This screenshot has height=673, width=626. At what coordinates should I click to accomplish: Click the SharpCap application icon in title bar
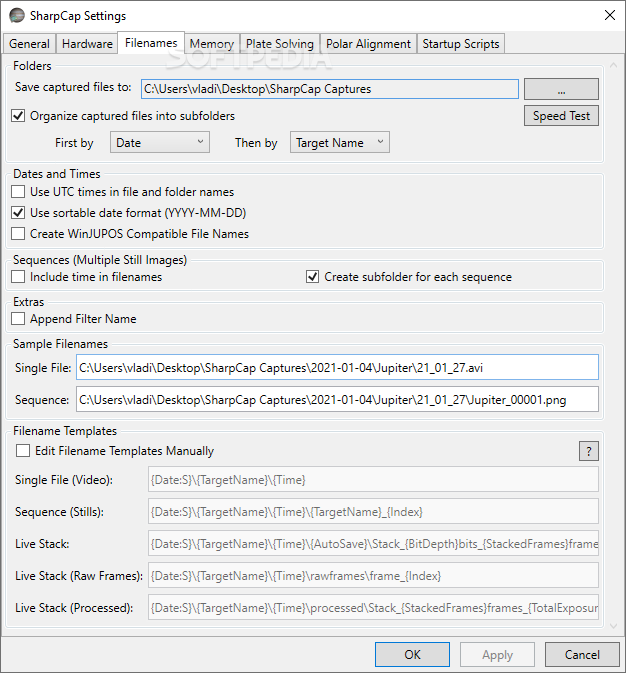point(17,15)
